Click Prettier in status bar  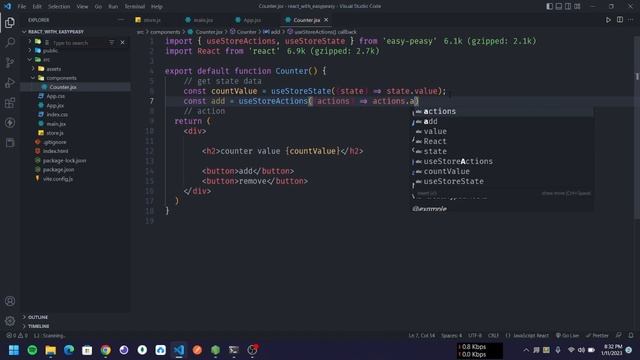point(597,336)
